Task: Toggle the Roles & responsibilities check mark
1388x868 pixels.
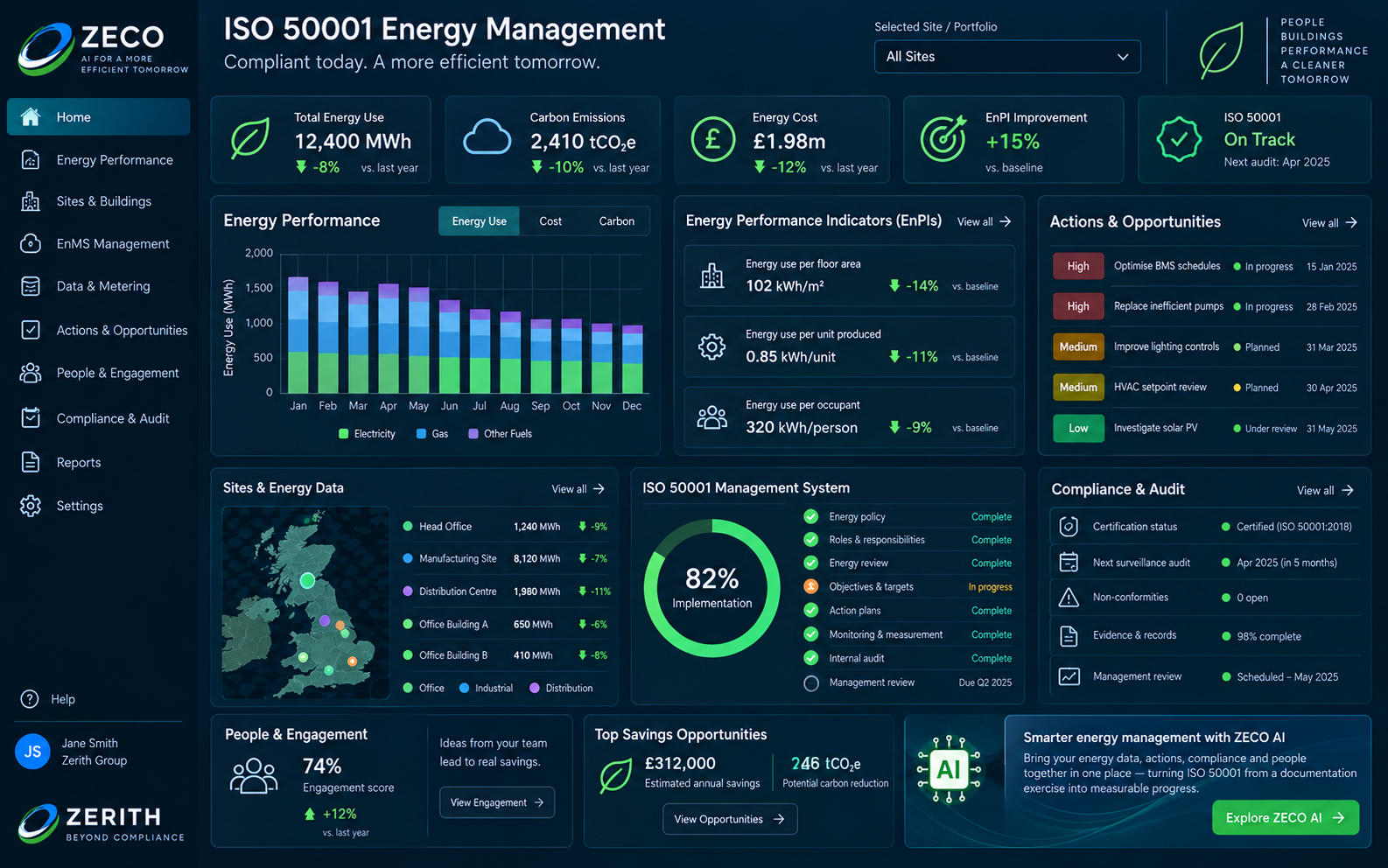Action: 811,540
